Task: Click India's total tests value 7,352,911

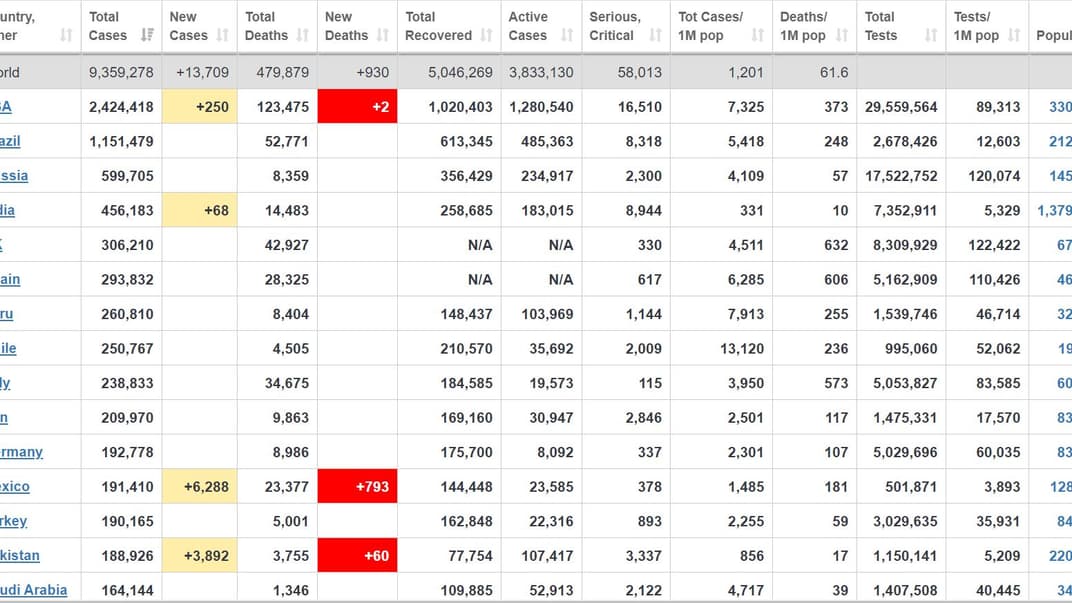Action: 905,211
